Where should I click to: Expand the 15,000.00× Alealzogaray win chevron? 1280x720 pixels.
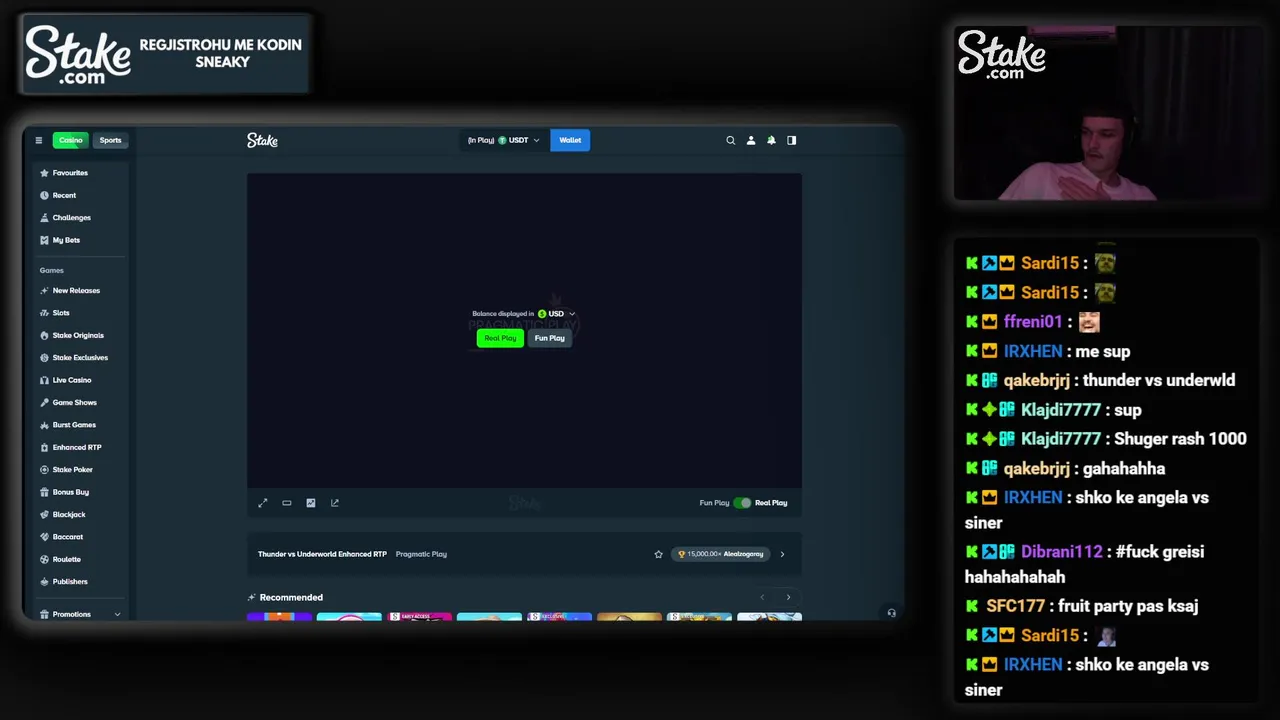click(782, 554)
